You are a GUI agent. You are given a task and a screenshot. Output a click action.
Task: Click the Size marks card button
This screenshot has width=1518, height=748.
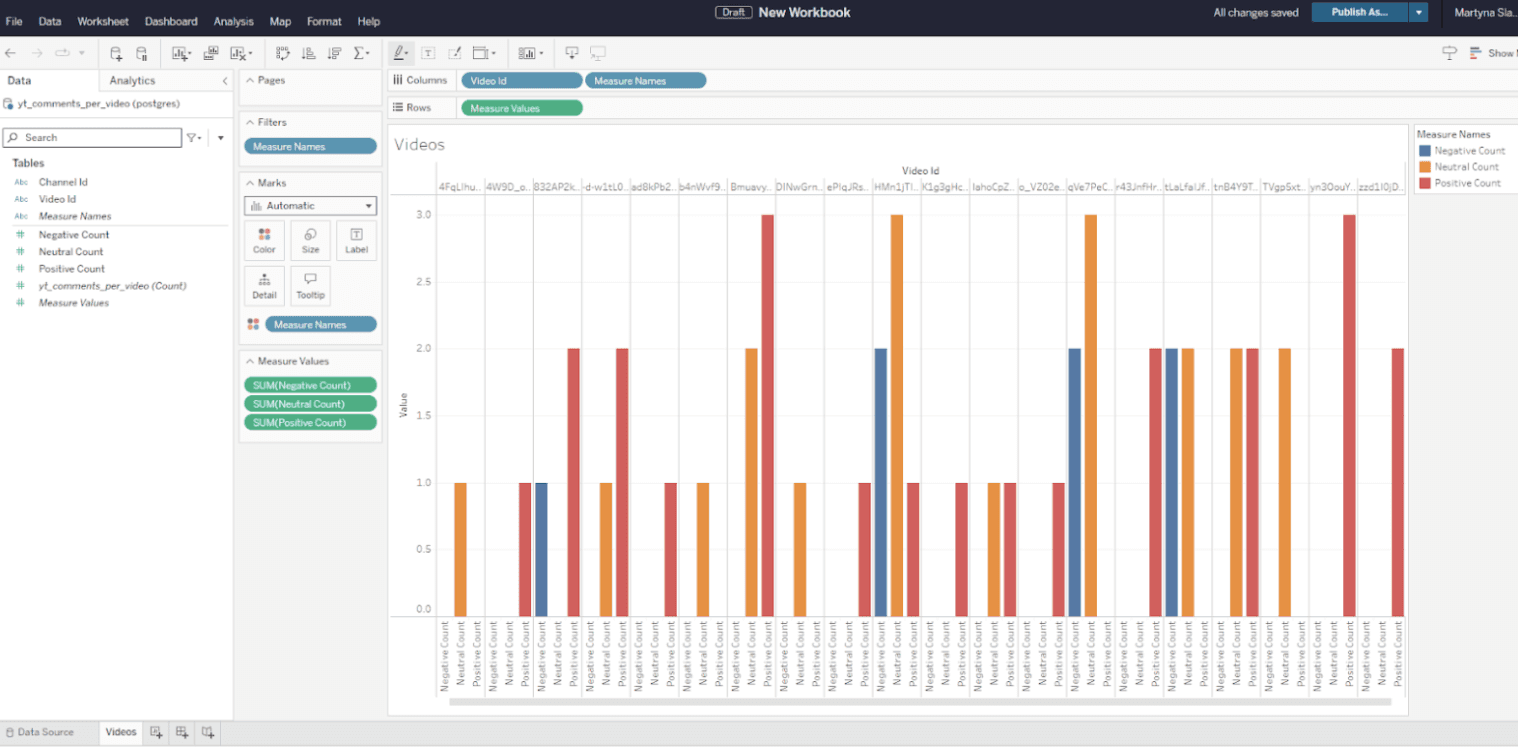coord(310,240)
